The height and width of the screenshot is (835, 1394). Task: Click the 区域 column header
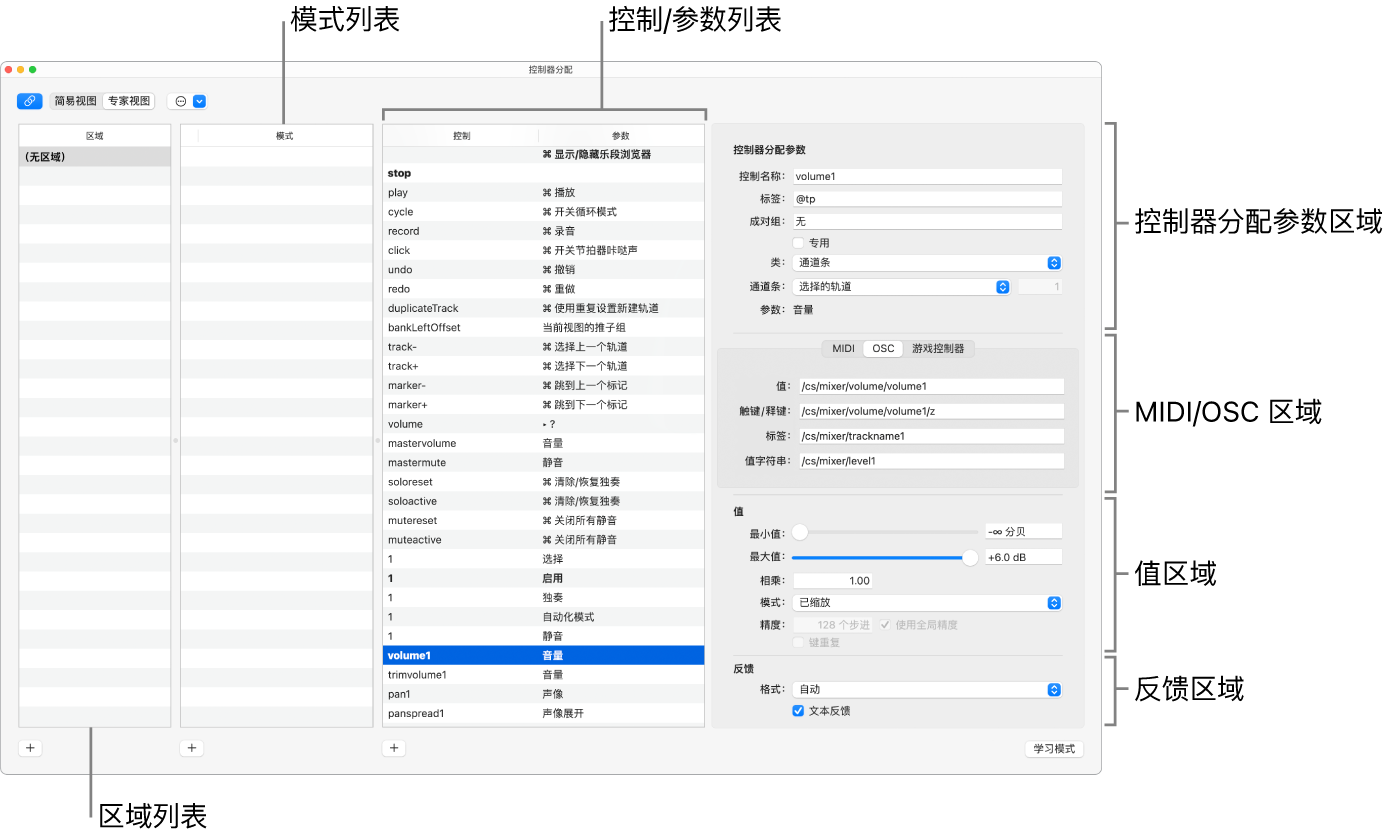pos(95,136)
